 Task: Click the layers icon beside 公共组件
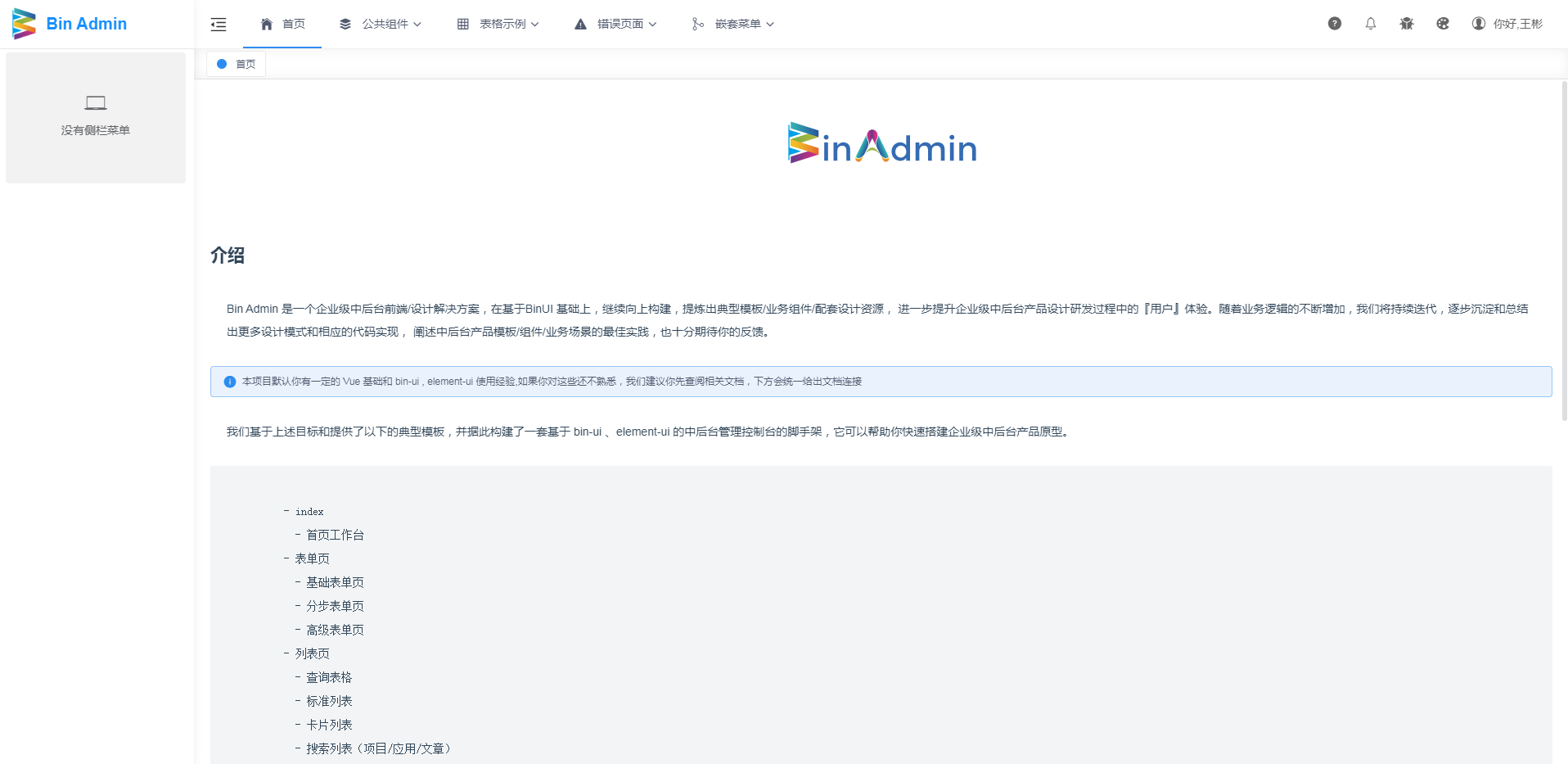345,24
